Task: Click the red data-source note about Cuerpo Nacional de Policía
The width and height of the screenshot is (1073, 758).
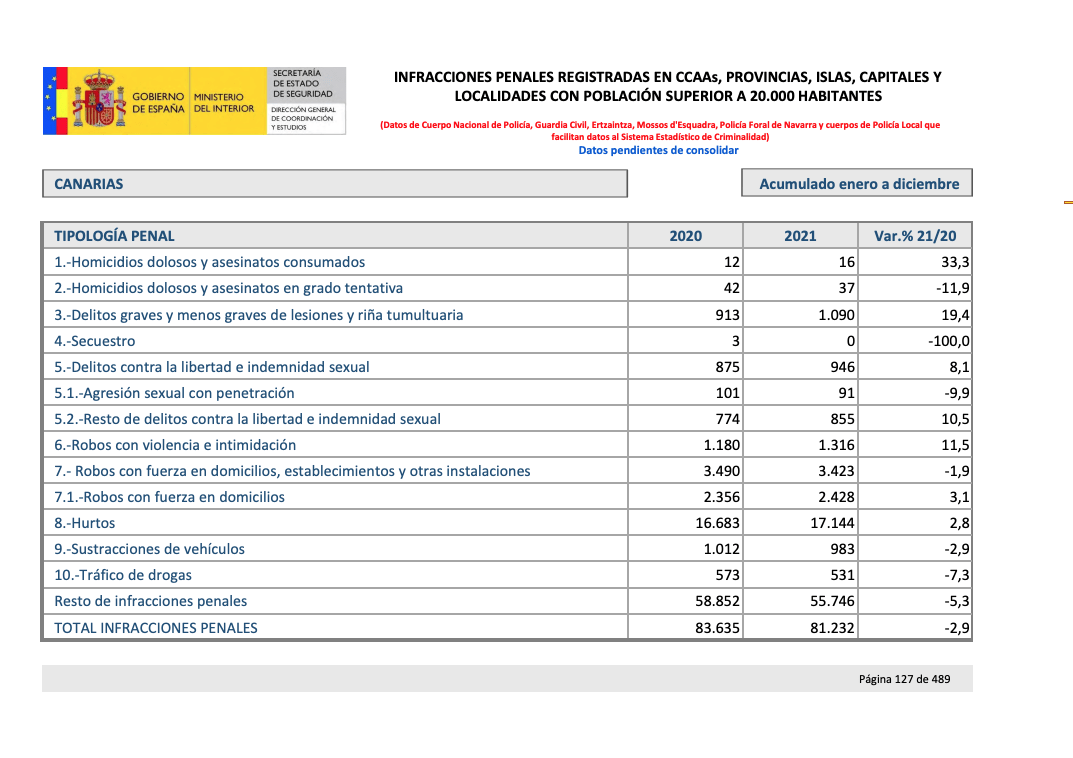Action: click(x=660, y=131)
